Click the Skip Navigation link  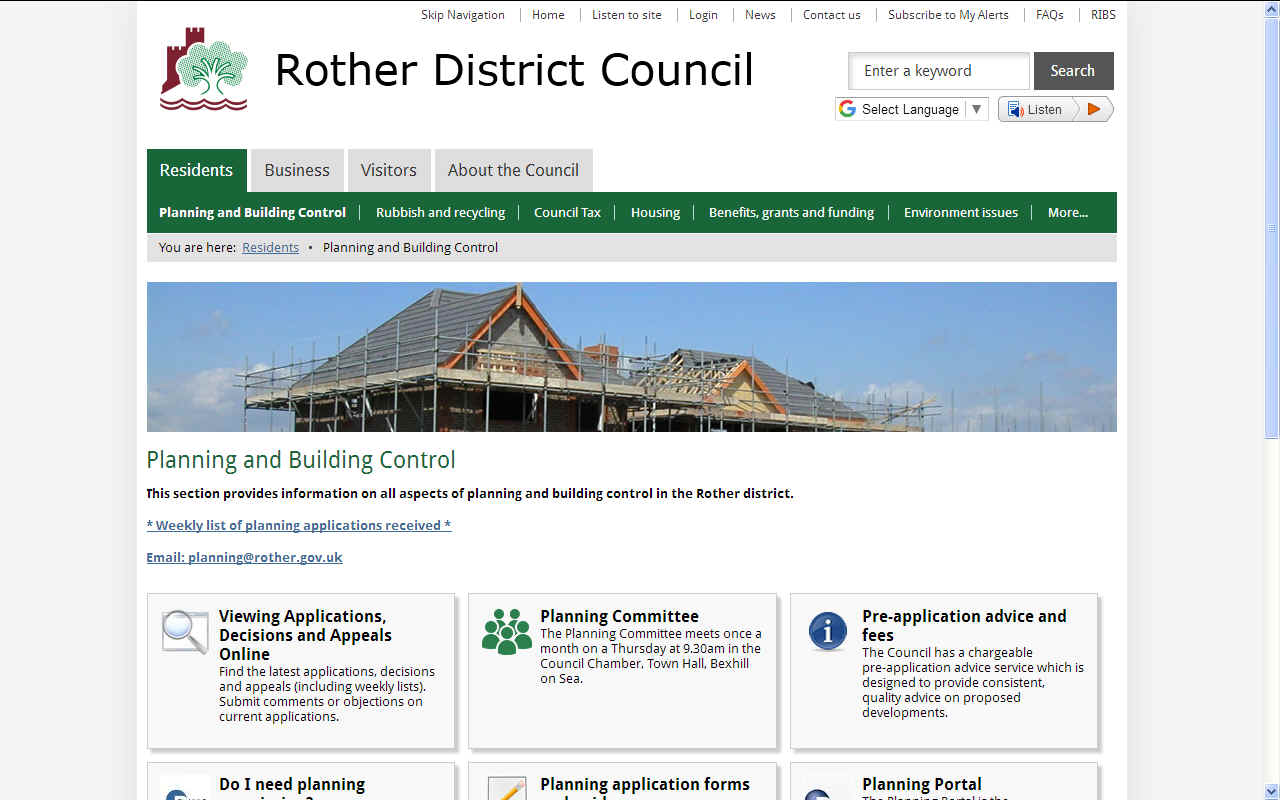(463, 15)
